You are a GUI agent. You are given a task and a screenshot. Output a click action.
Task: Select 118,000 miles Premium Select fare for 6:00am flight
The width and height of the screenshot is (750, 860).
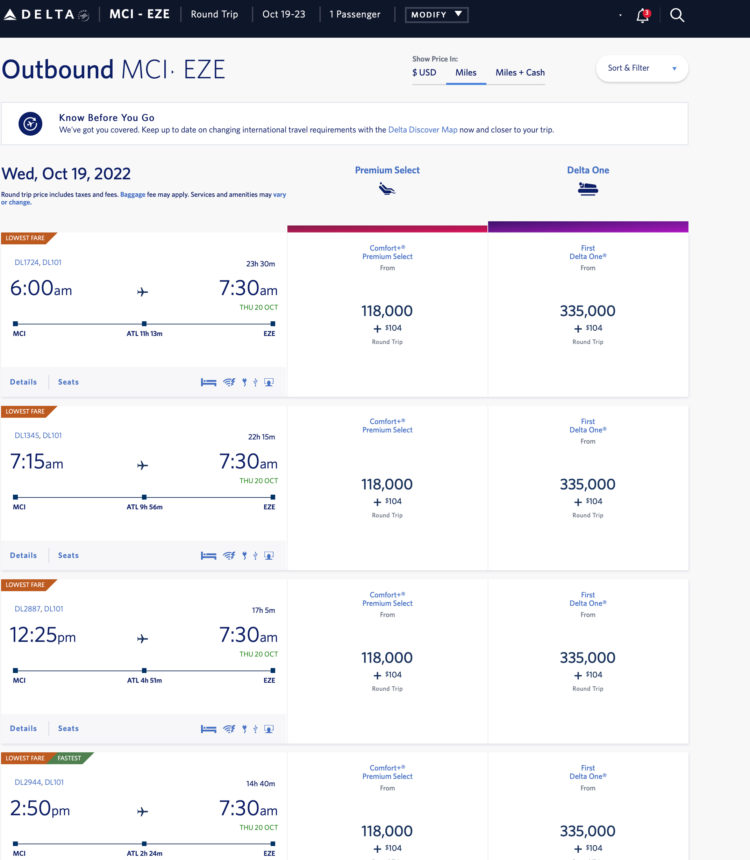coord(387,313)
